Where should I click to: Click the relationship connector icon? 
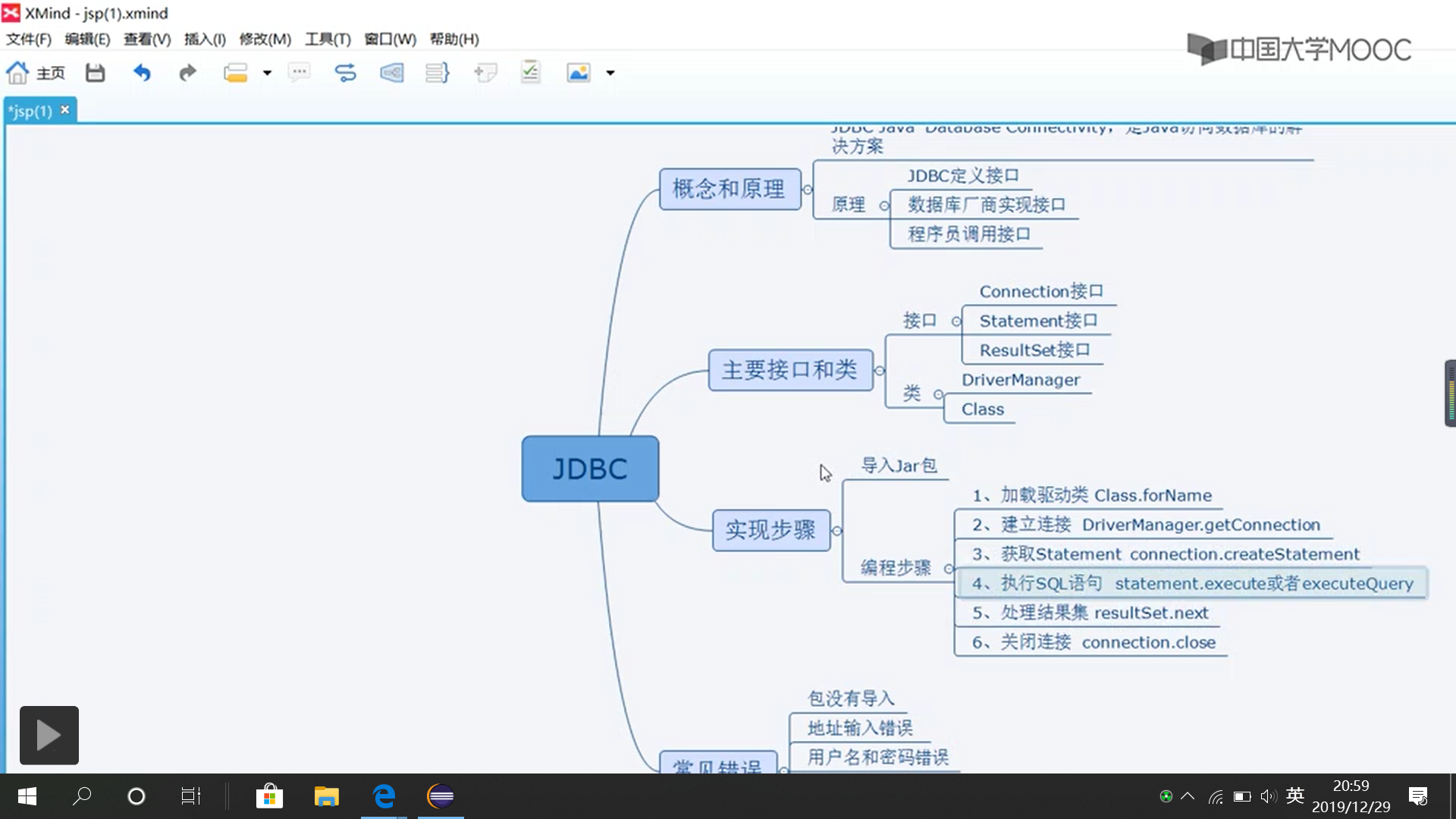pyautogui.click(x=345, y=73)
